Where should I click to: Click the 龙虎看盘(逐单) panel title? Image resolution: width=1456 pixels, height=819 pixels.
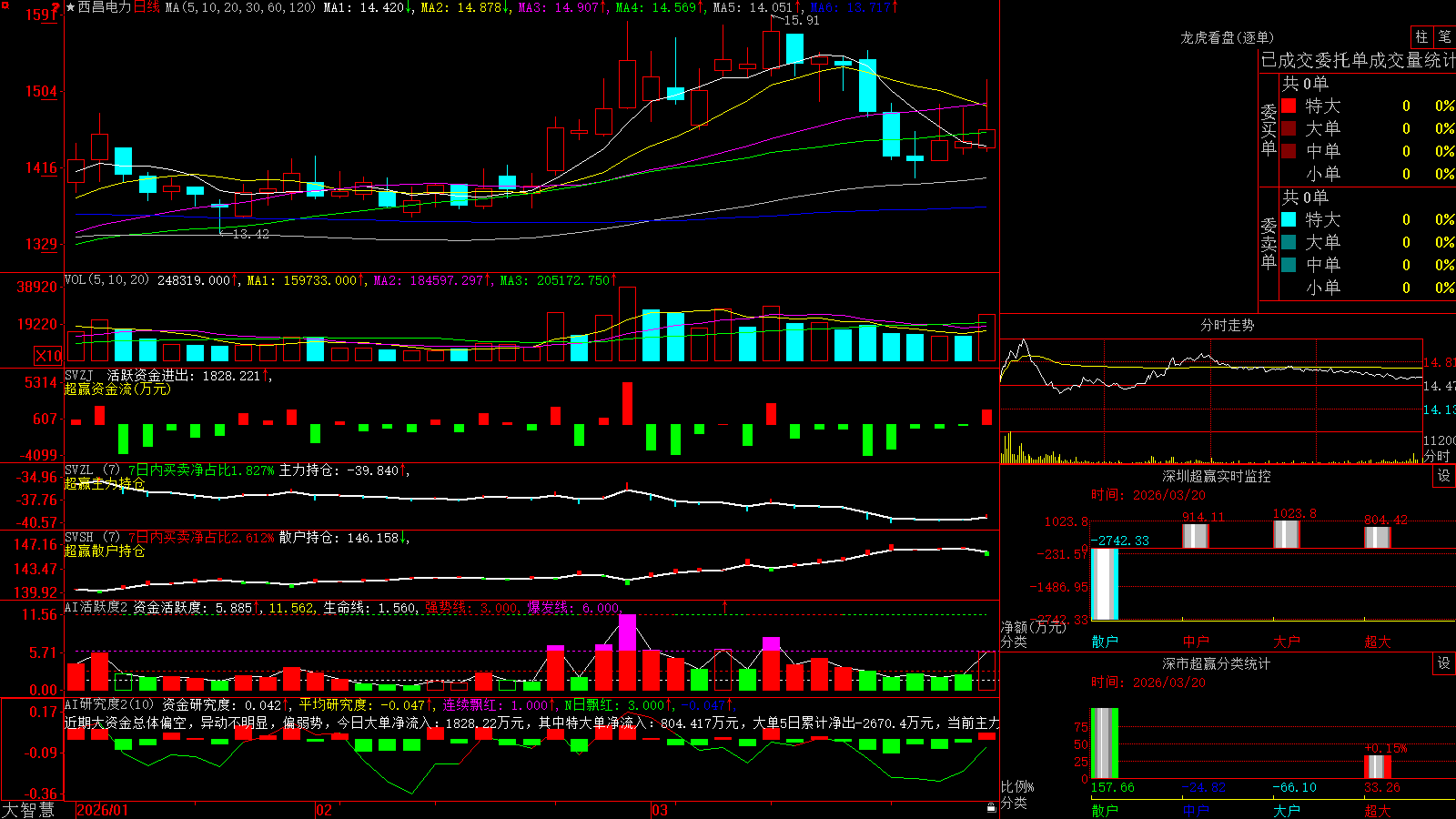point(1227,37)
